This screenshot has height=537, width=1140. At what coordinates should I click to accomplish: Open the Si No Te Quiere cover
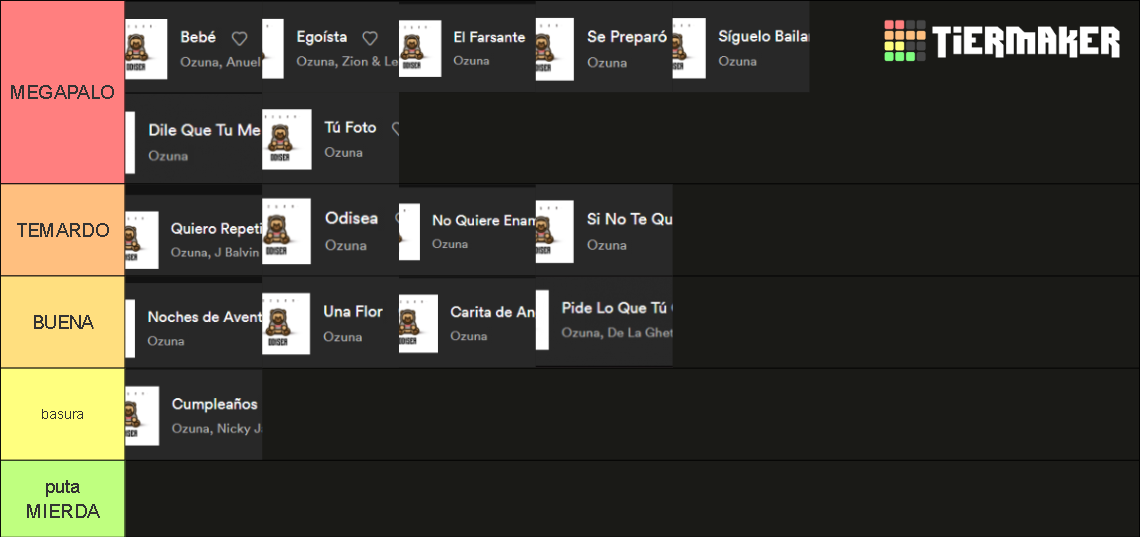click(x=555, y=232)
